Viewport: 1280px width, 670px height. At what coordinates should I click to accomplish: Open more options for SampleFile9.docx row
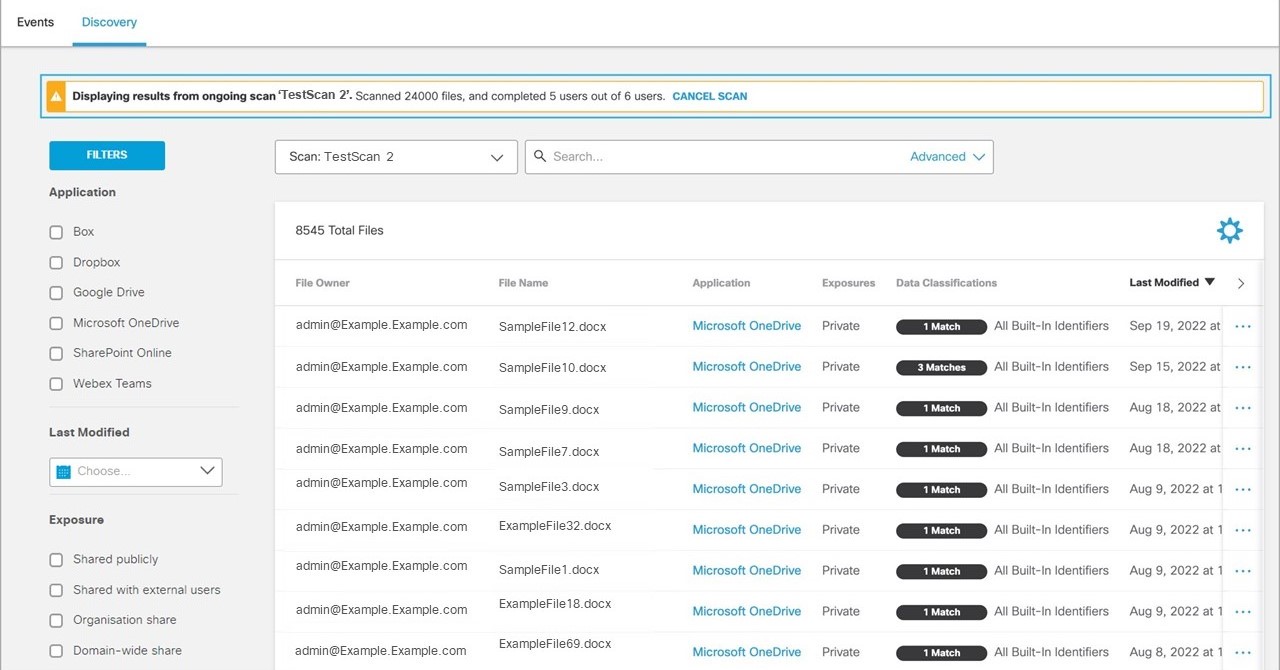[x=1243, y=408]
